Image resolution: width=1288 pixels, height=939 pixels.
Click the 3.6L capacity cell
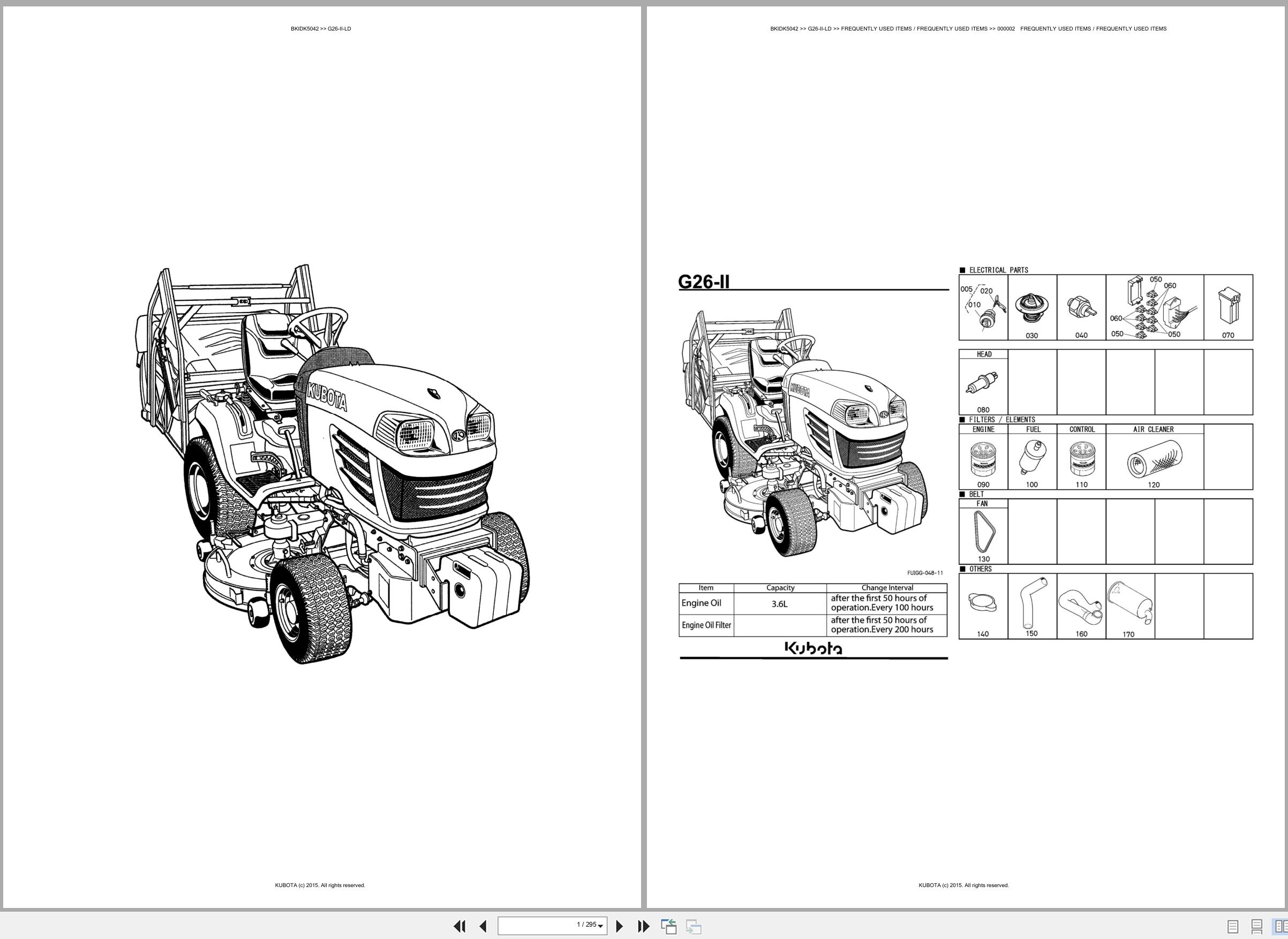click(780, 604)
